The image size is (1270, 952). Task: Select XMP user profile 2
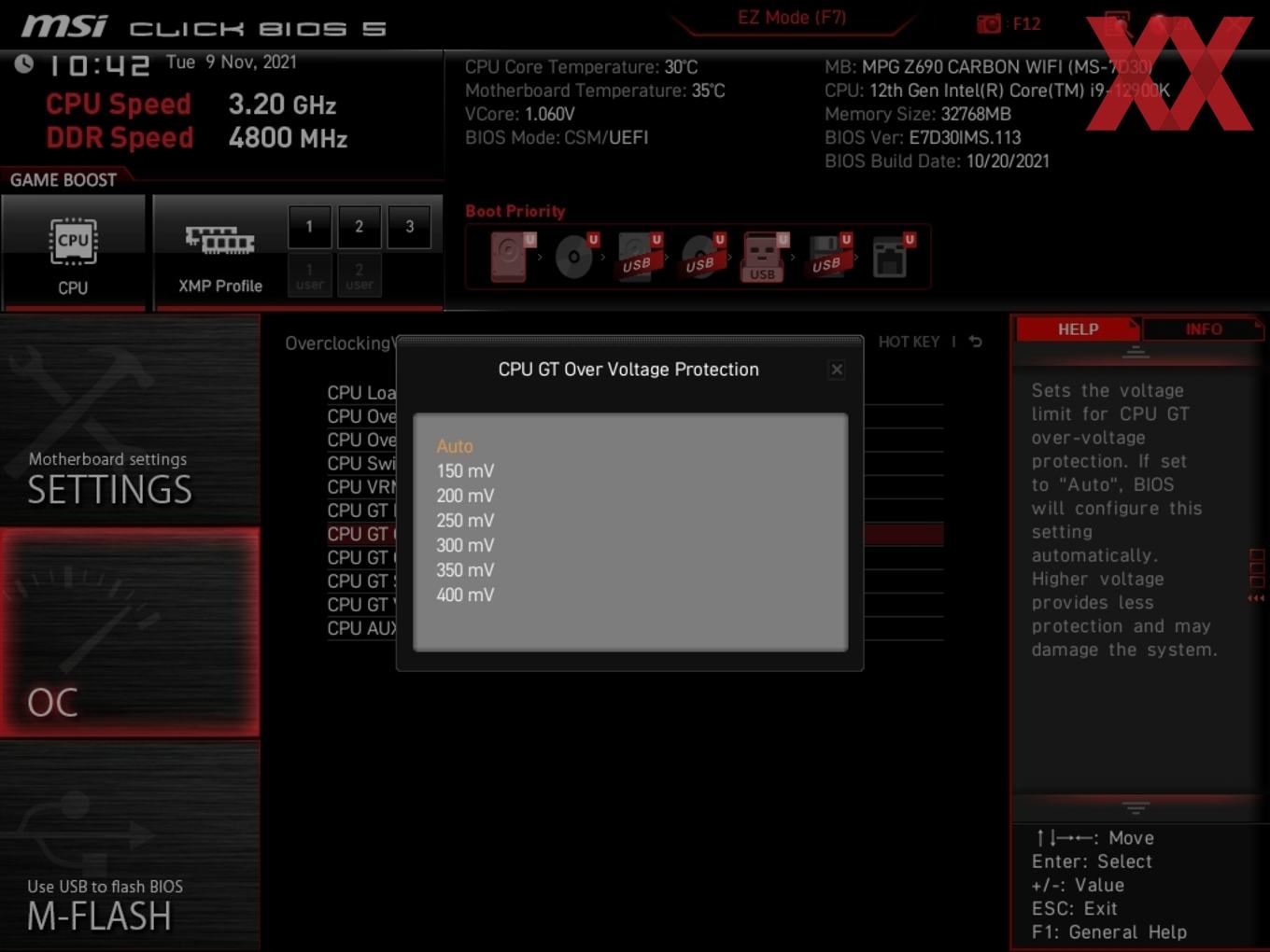tap(359, 276)
